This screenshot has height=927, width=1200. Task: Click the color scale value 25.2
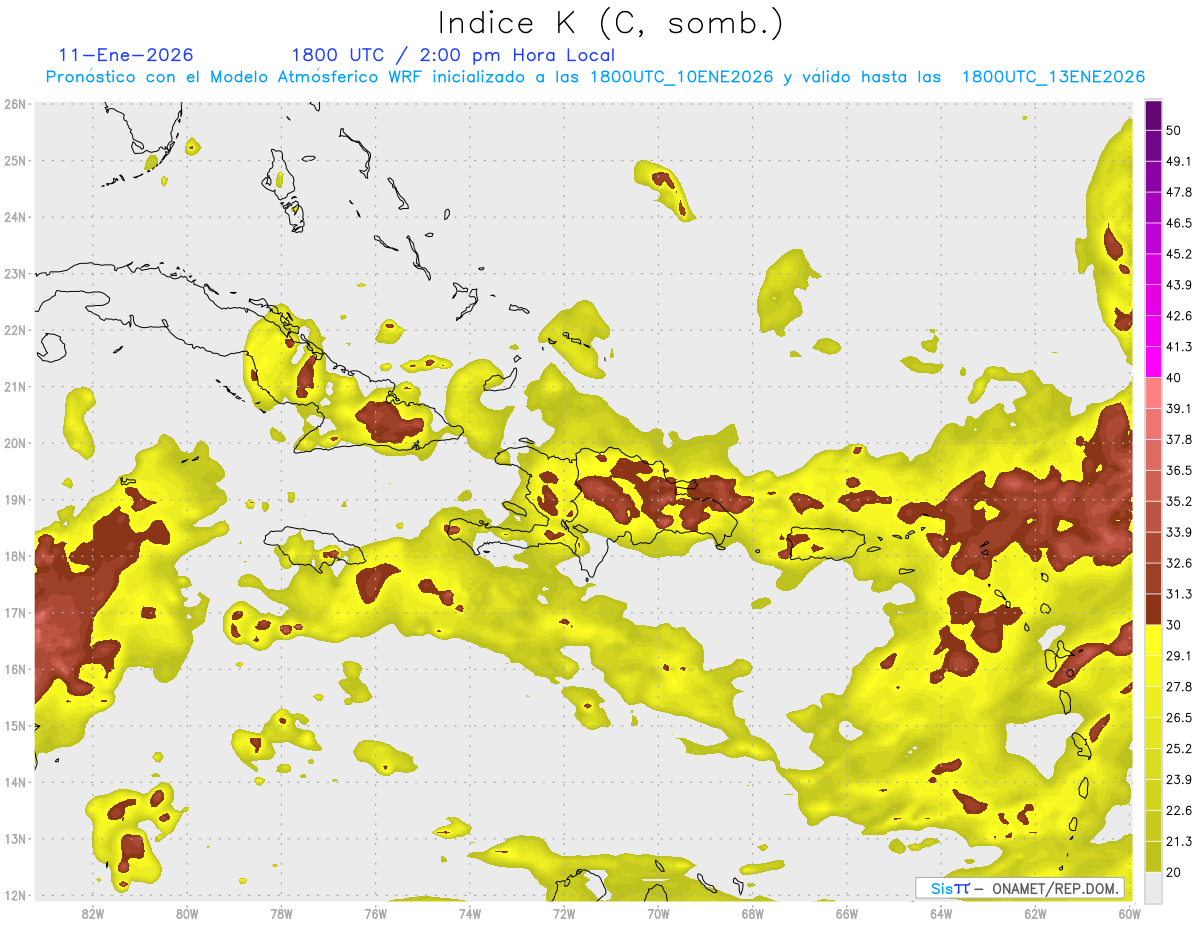(x=1179, y=749)
